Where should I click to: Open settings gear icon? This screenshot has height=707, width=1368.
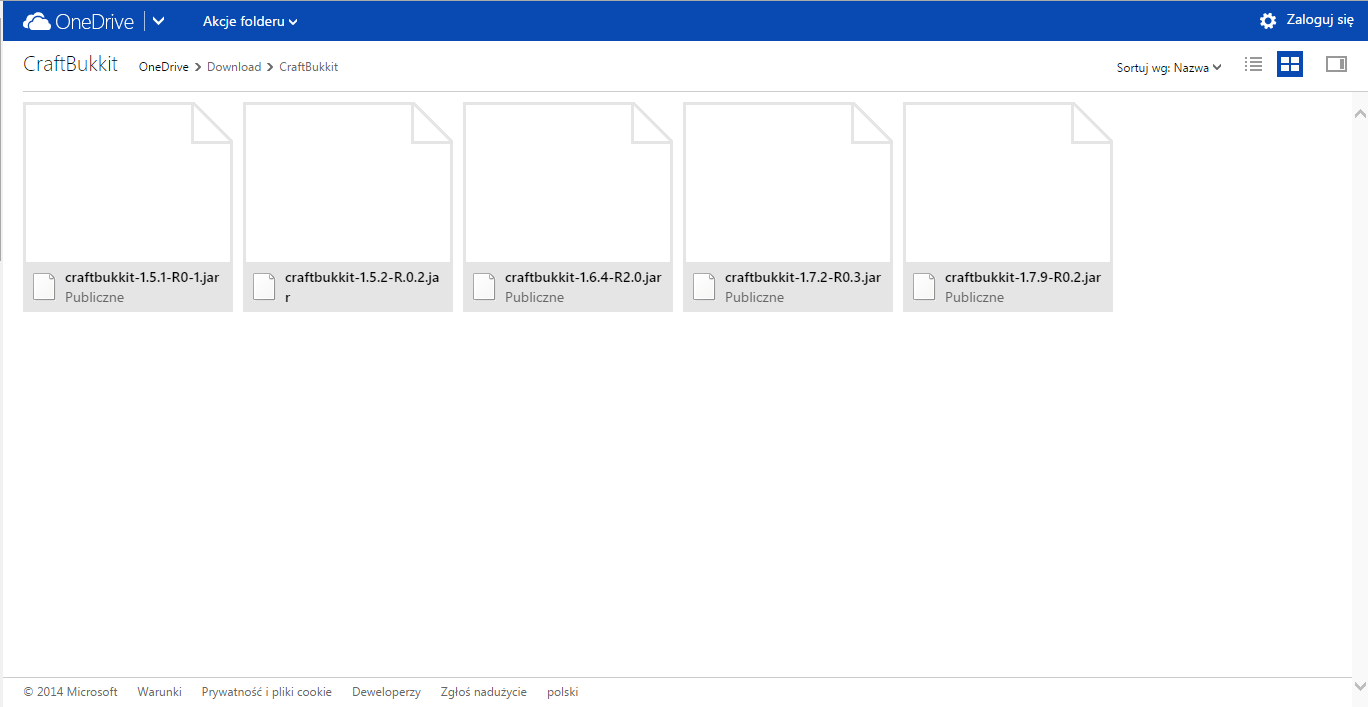1268,21
